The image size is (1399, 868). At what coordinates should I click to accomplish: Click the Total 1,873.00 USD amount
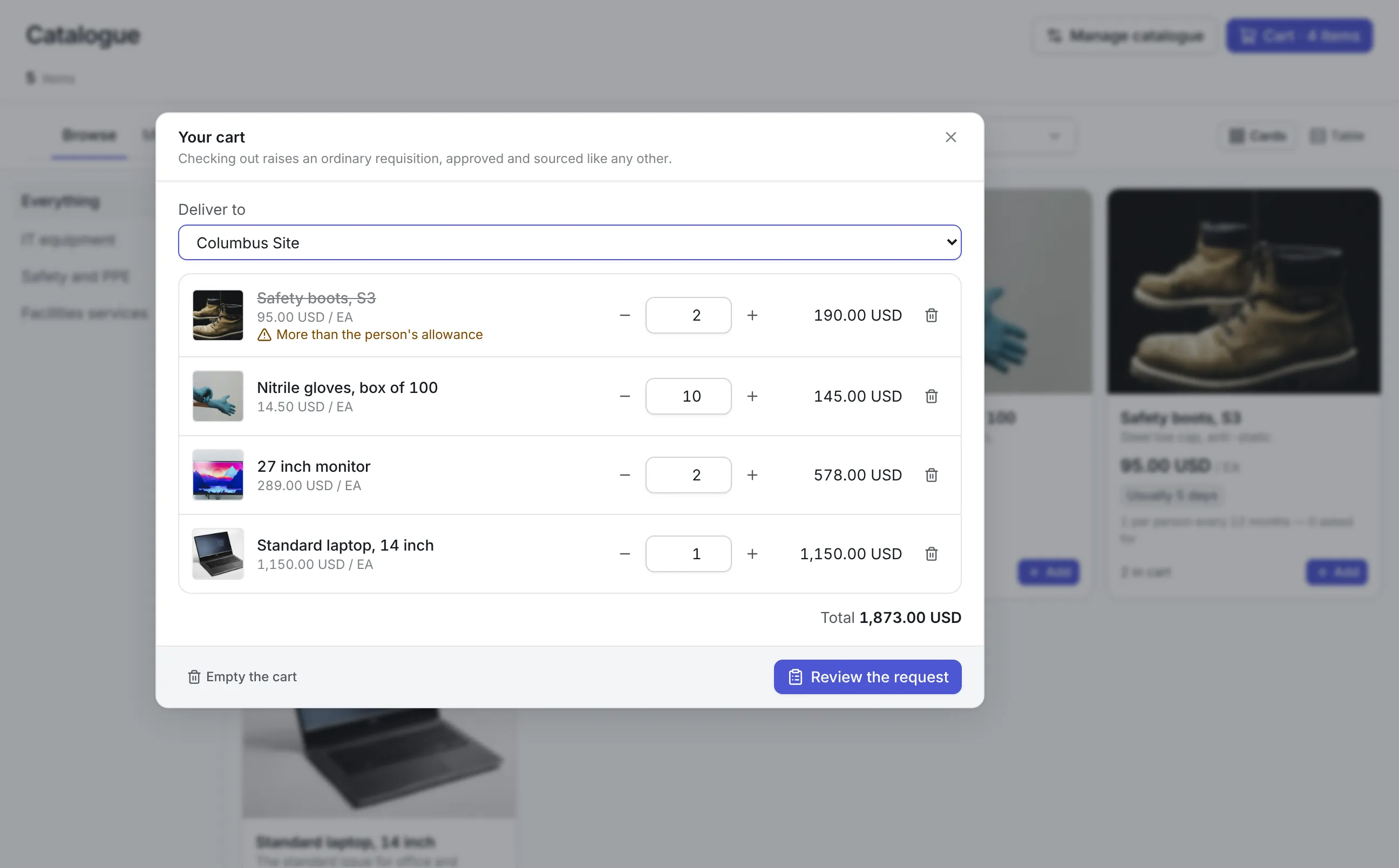pos(909,617)
